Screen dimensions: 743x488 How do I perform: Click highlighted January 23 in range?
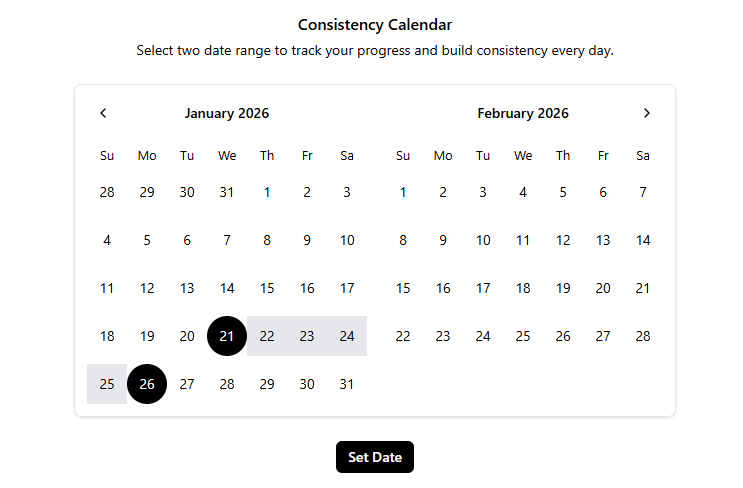(x=307, y=336)
